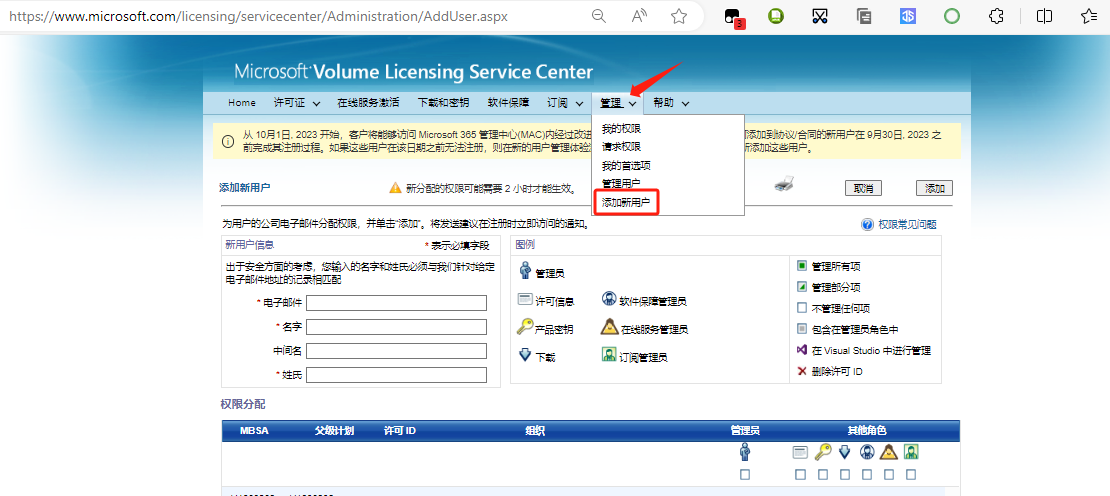Click the browser Extensions puzzle icon

(x=996, y=16)
